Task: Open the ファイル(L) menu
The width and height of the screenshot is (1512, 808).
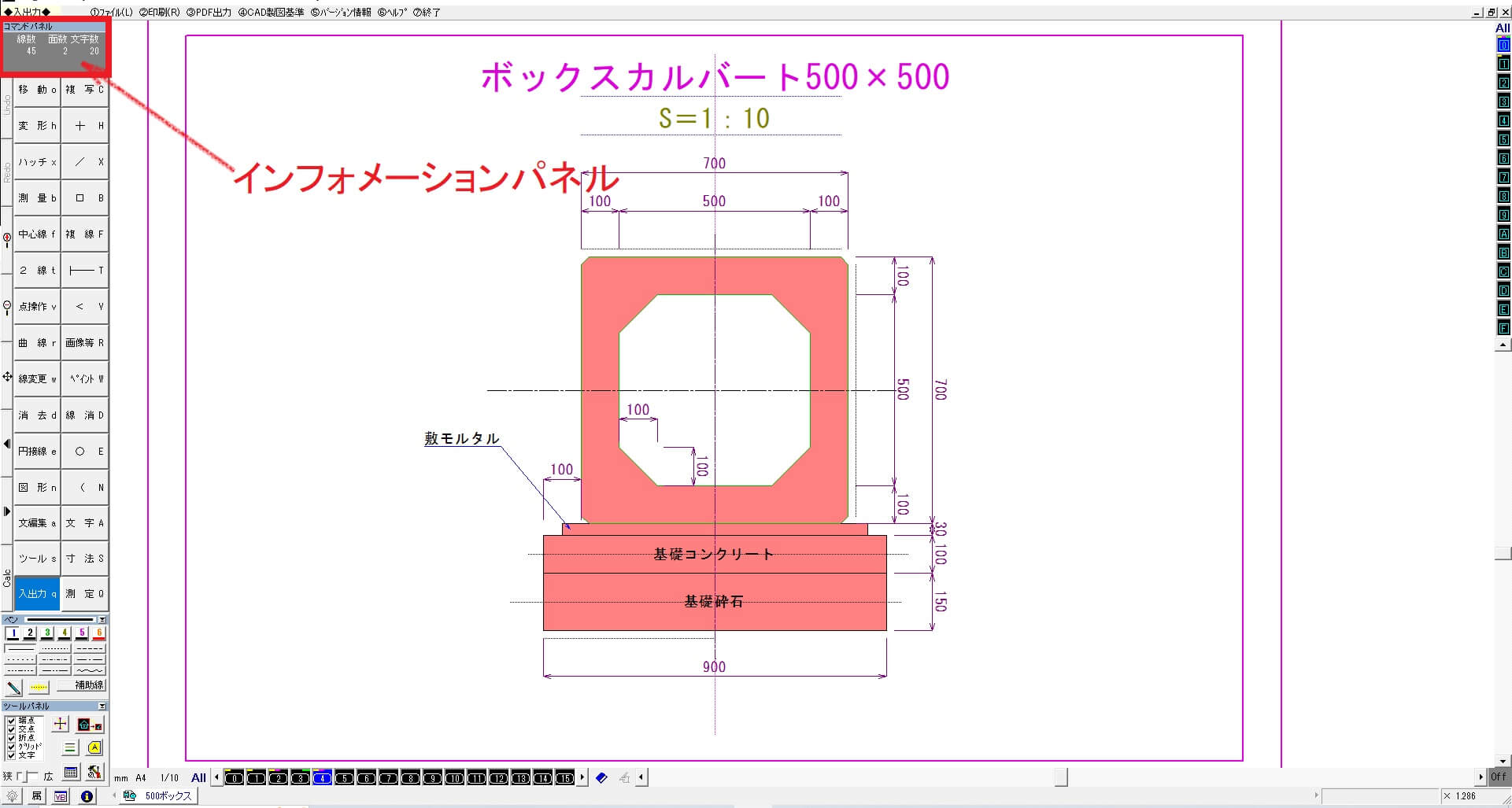Action: [110, 12]
